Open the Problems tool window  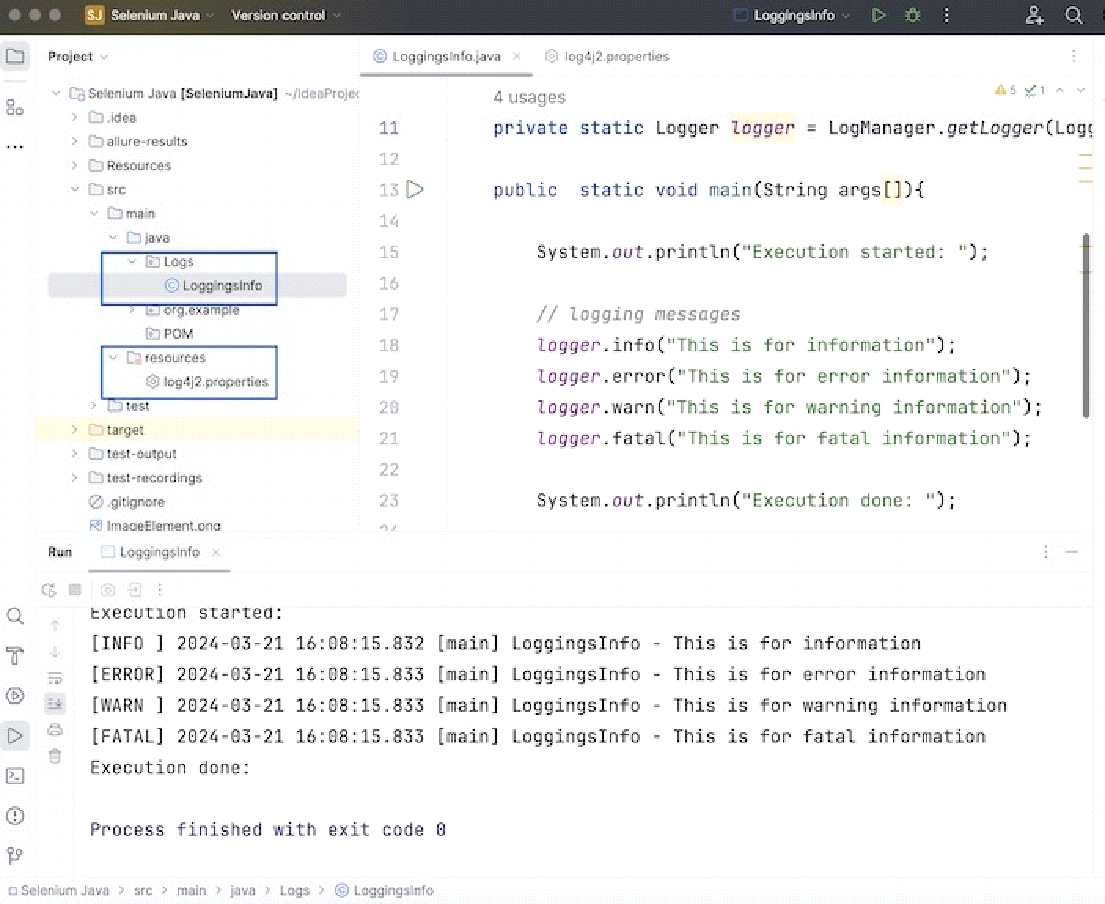coord(15,816)
